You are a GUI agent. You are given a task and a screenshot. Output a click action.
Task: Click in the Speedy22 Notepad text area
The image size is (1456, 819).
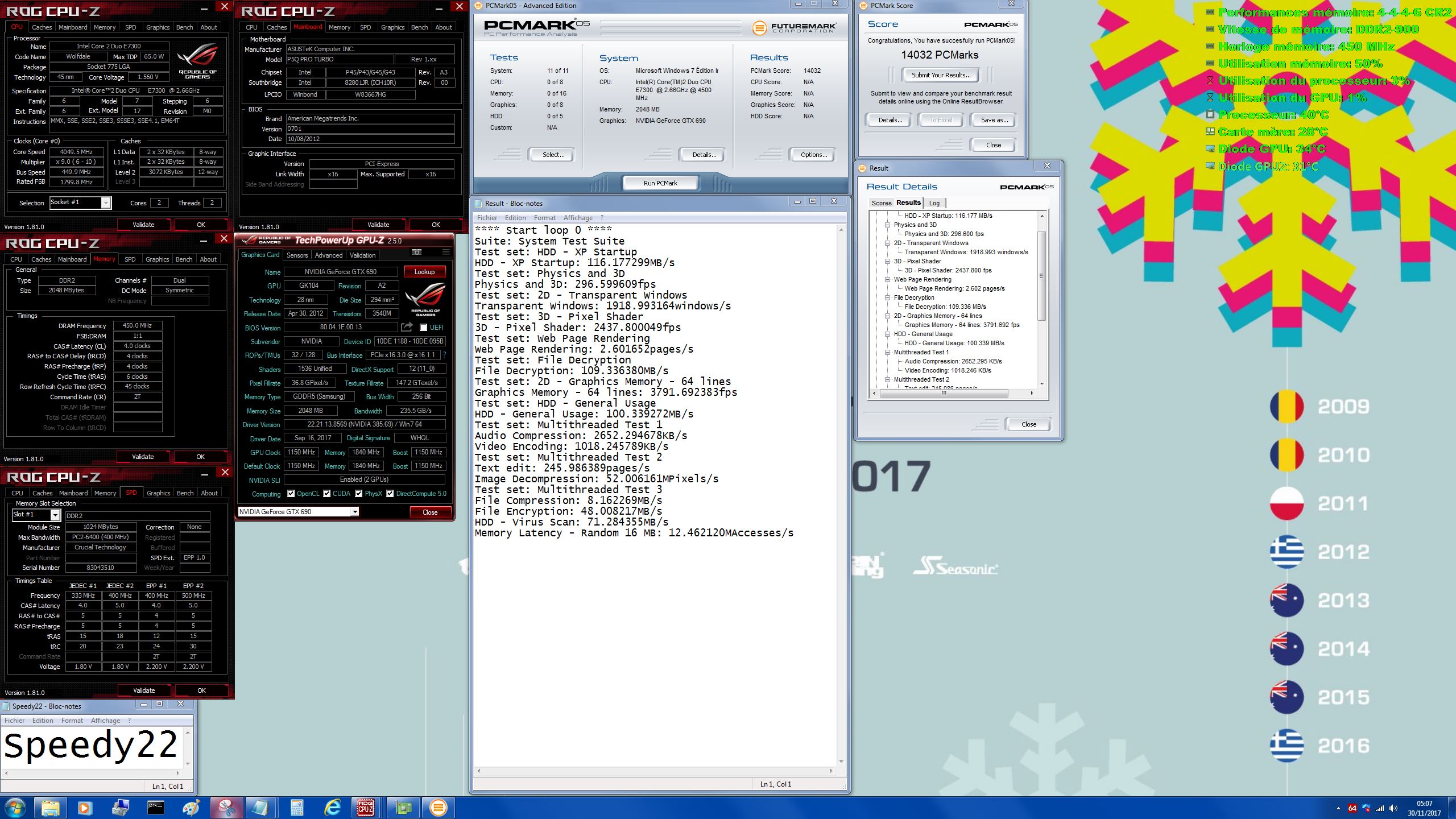(92, 747)
